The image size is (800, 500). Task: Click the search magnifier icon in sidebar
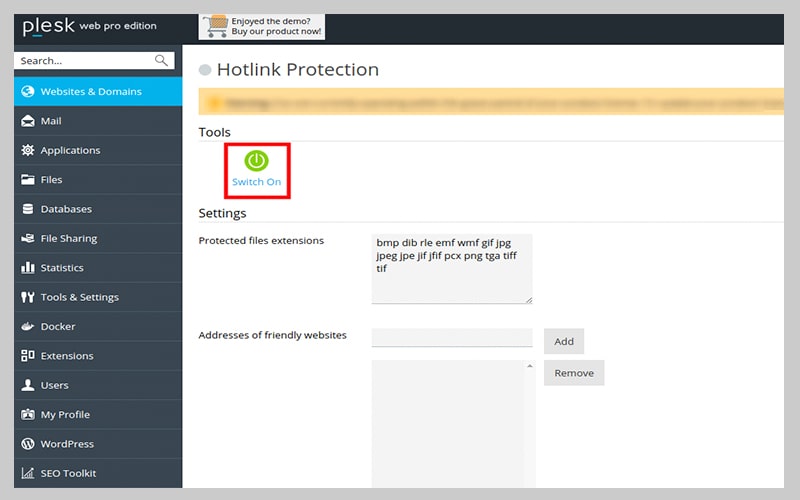pos(162,61)
